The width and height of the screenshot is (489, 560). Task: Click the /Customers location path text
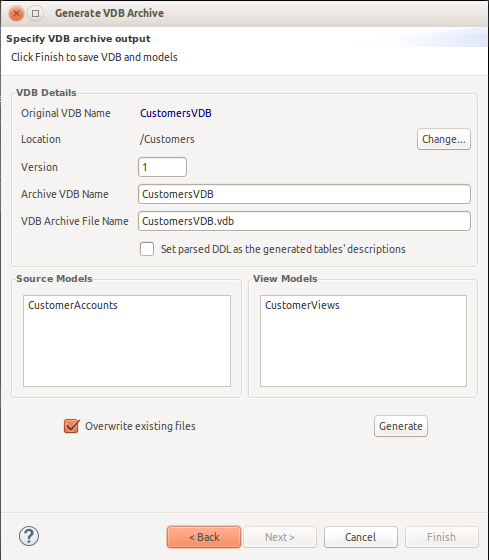[x=167, y=139]
